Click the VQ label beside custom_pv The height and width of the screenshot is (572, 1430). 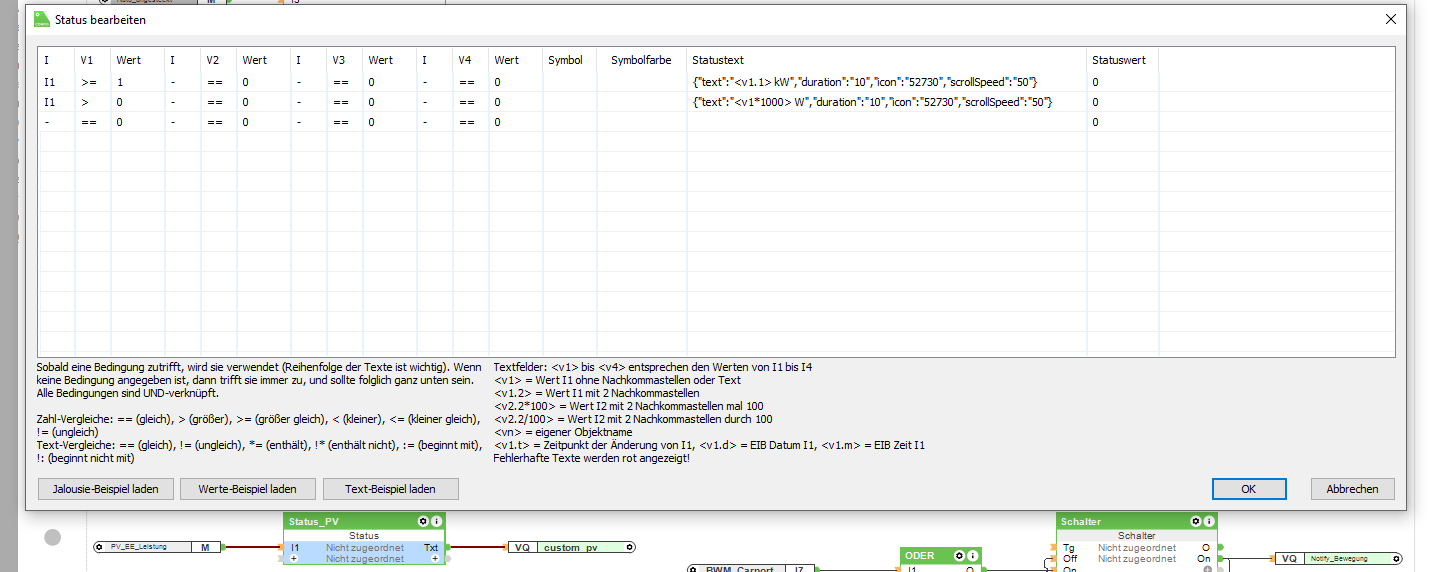pos(523,547)
